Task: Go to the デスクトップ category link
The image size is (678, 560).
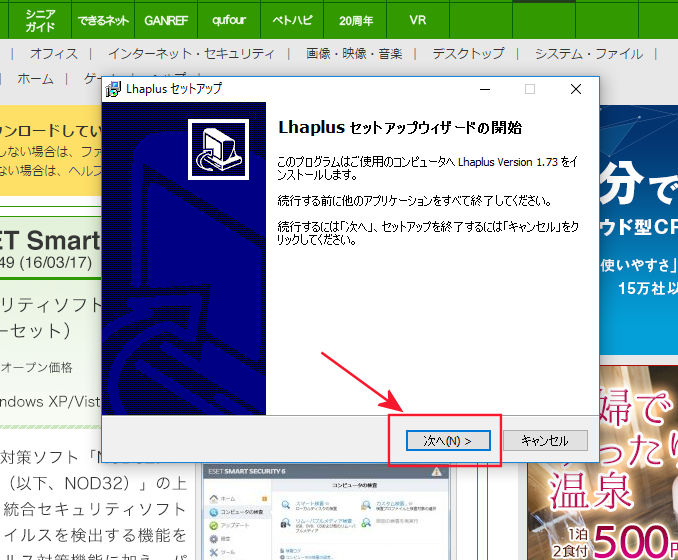Action: (x=468, y=54)
